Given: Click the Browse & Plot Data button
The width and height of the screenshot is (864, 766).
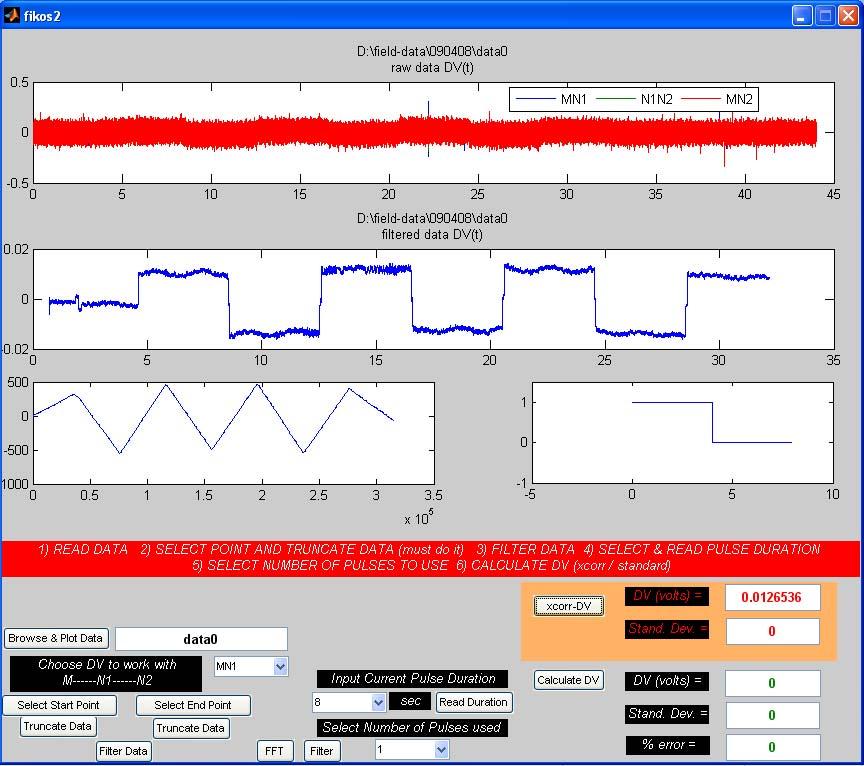Looking at the screenshot, I should [x=56, y=638].
